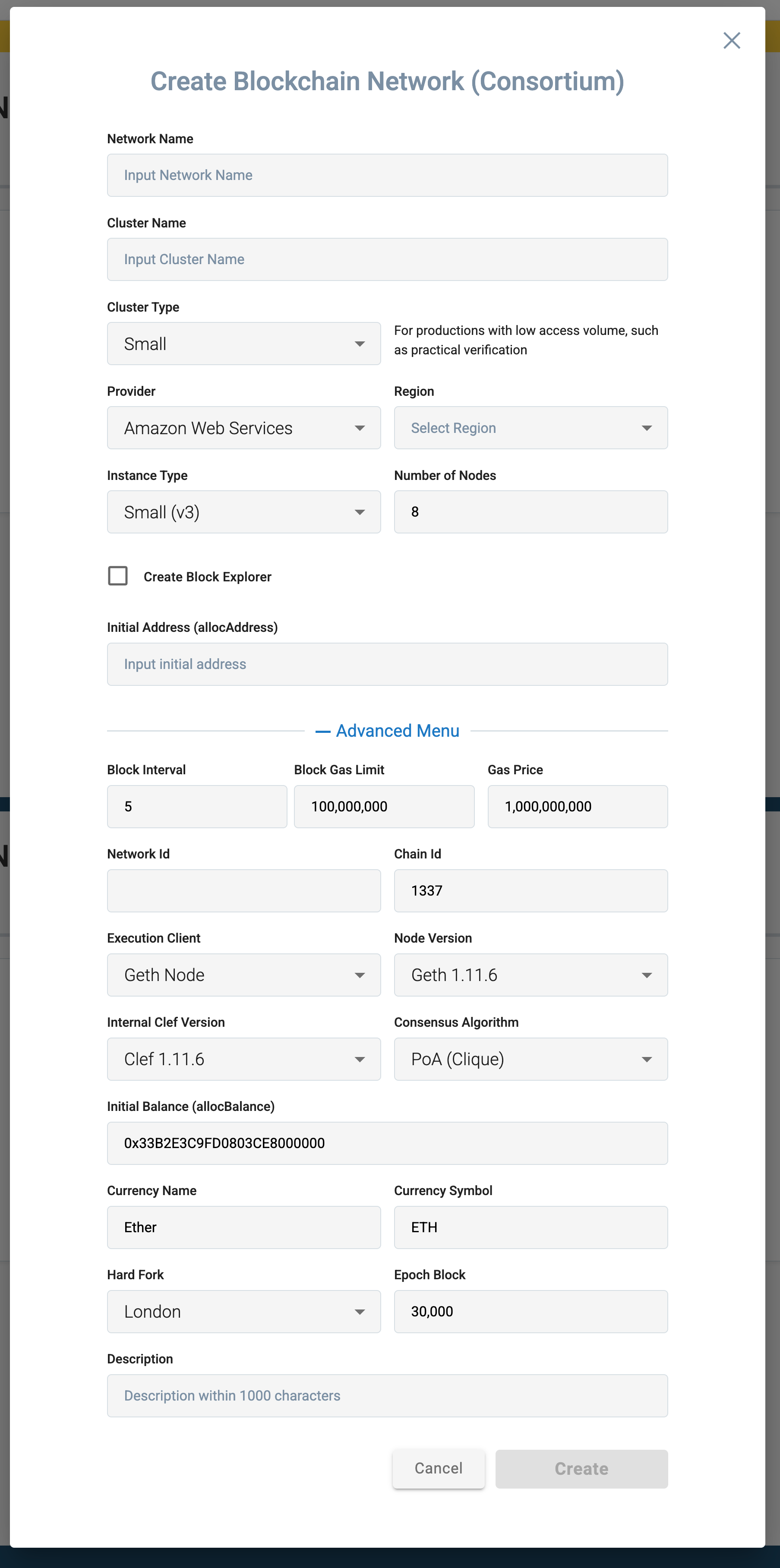
Task: Enable the Create Block Explorer checkbox
Action: 118,576
